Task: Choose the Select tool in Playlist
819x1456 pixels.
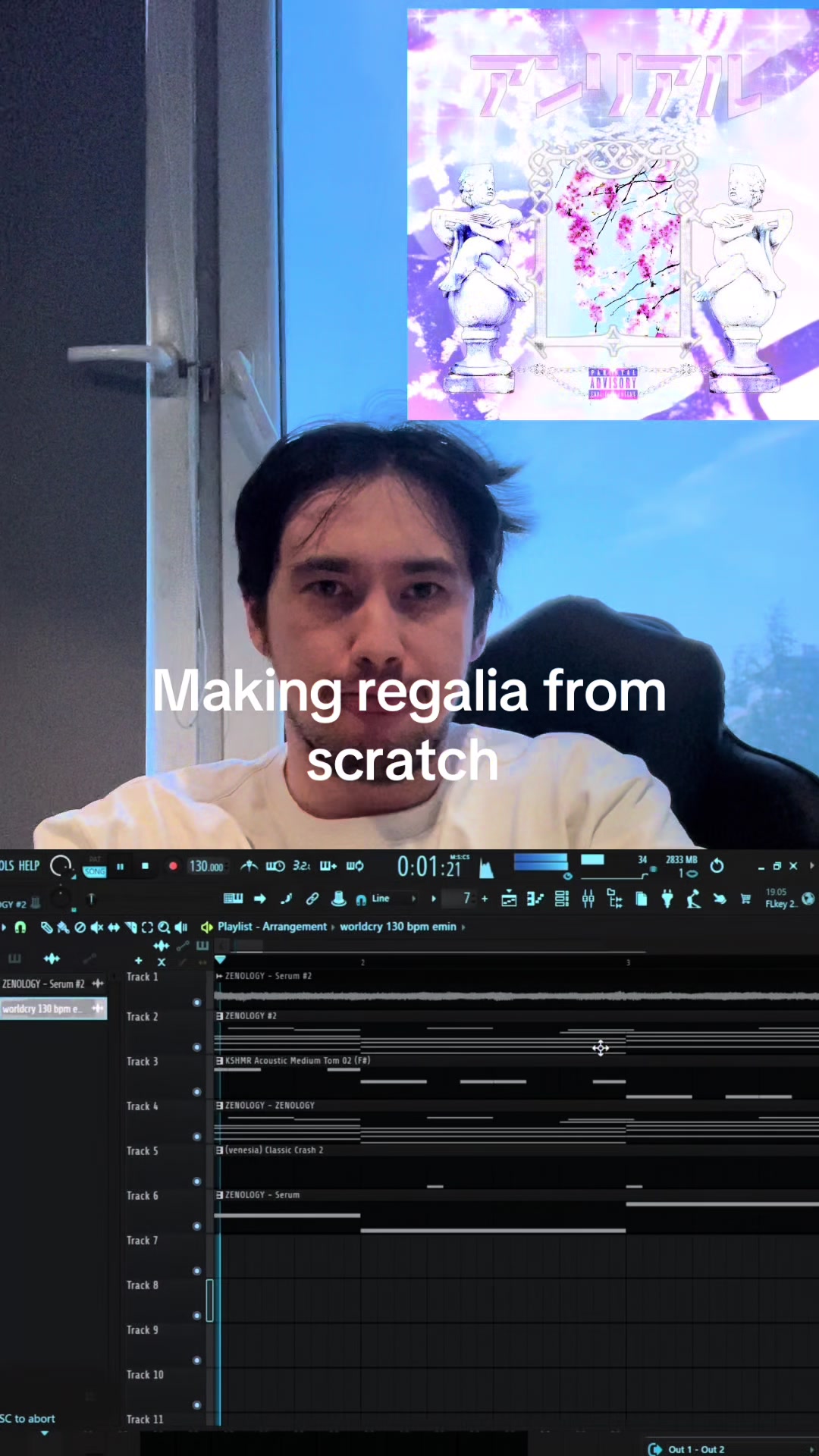Action: pos(147,927)
